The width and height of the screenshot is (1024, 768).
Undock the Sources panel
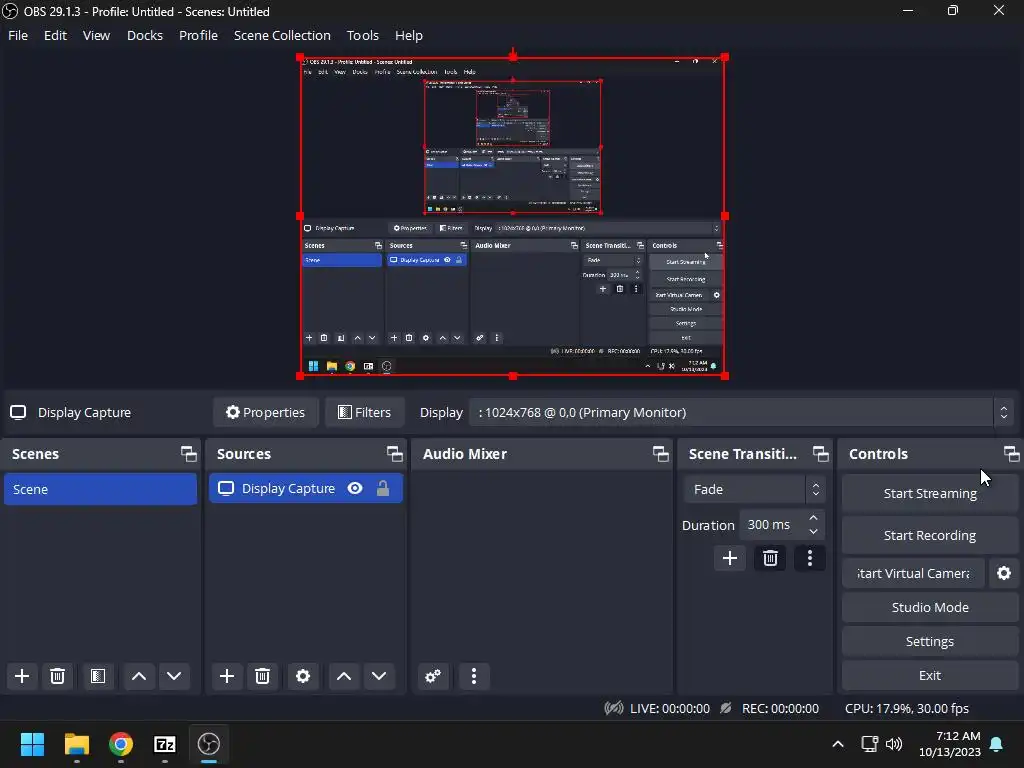[394, 454]
